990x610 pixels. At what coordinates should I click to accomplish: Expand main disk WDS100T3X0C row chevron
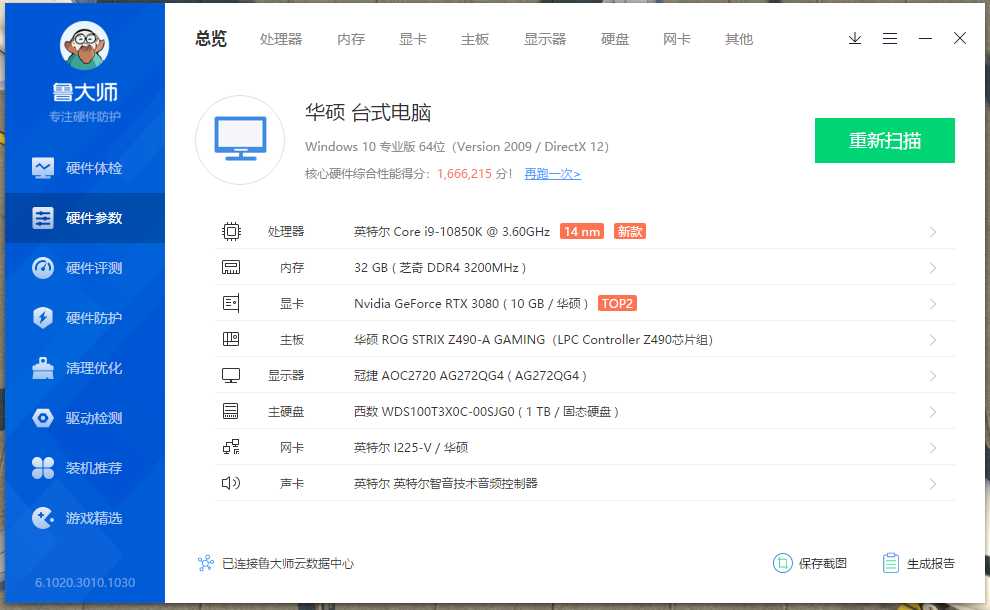click(933, 412)
